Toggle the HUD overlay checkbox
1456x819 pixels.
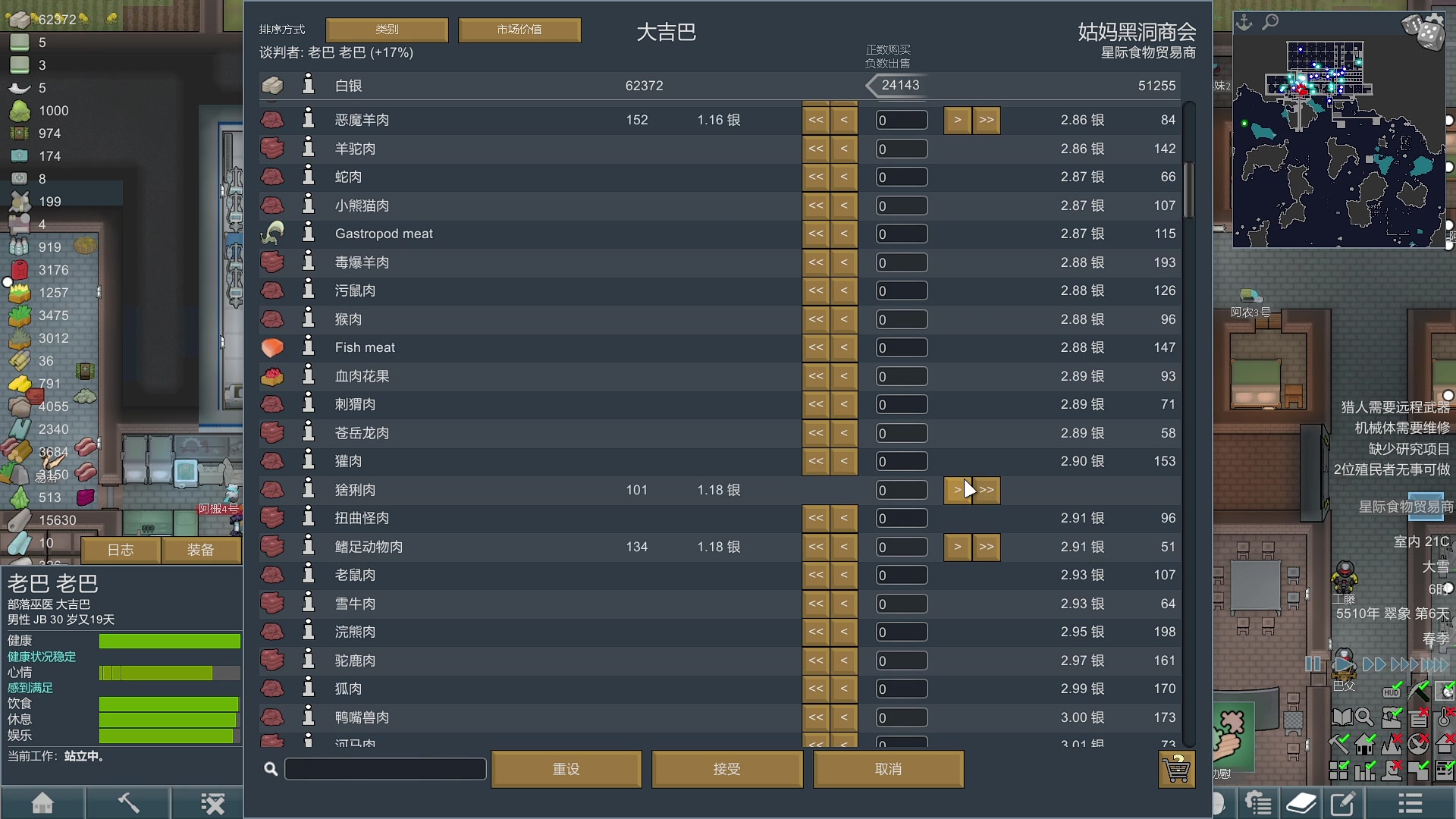(1392, 692)
